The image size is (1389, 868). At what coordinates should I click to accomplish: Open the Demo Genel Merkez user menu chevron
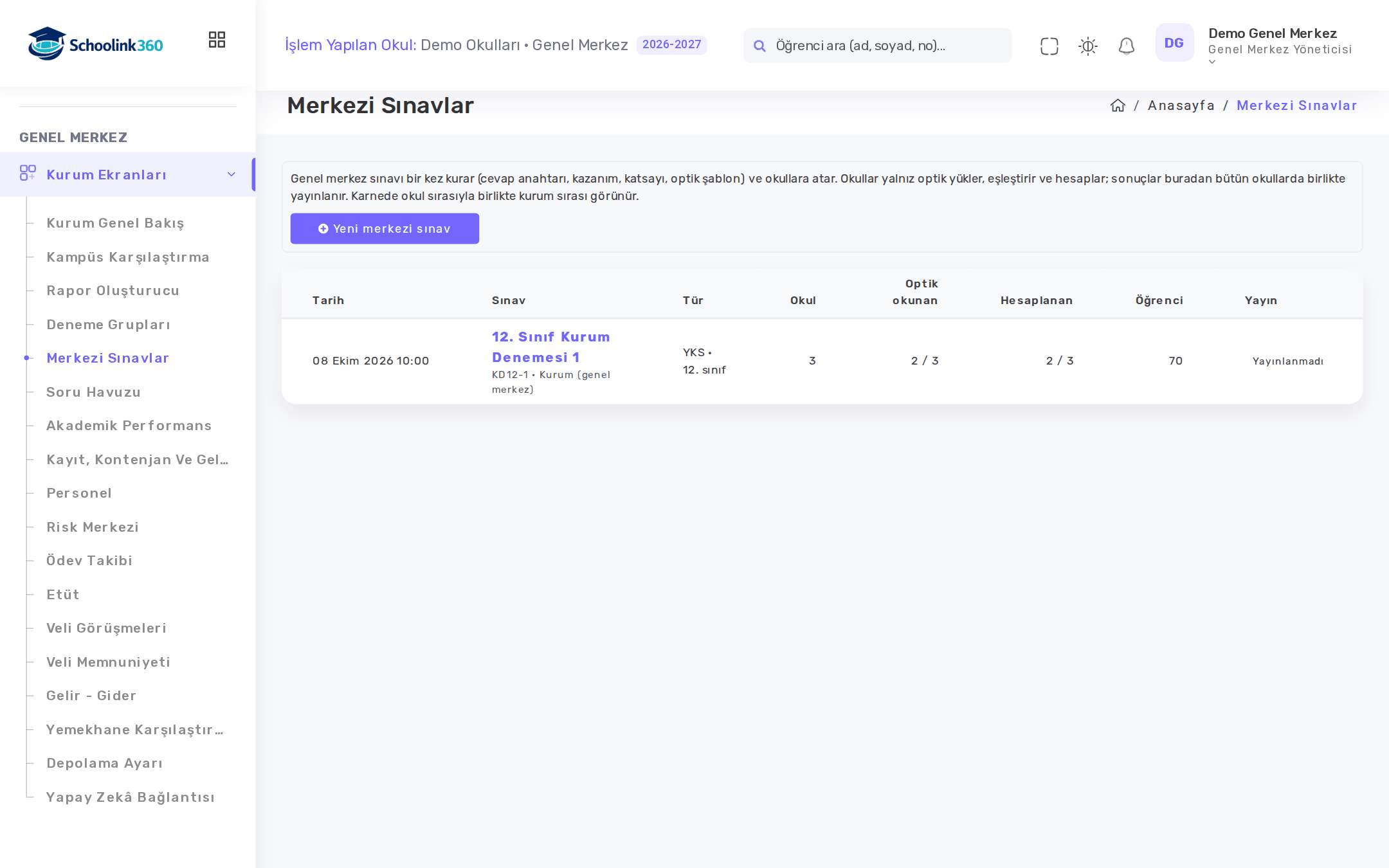tap(1212, 62)
